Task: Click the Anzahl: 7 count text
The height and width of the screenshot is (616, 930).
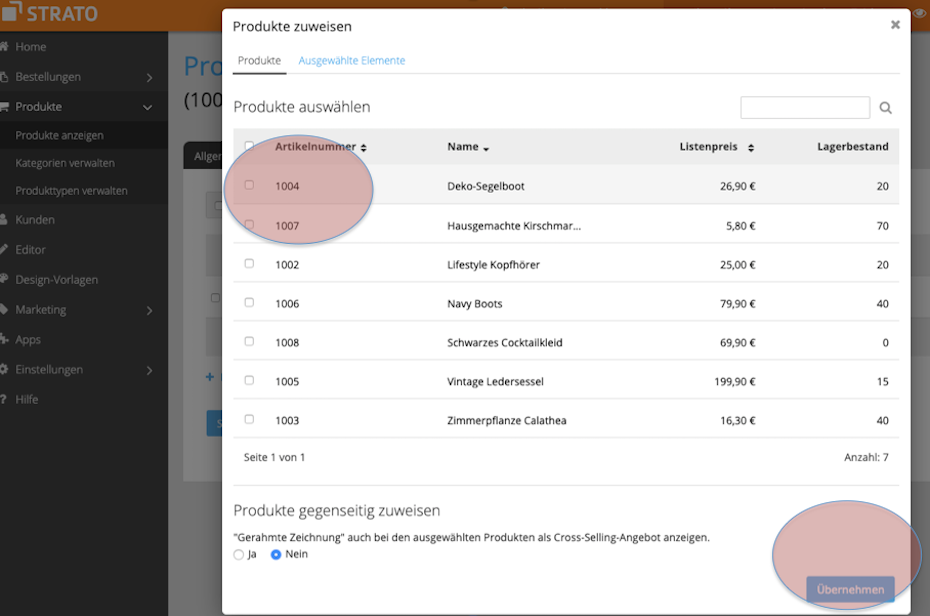Action: tap(867, 457)
